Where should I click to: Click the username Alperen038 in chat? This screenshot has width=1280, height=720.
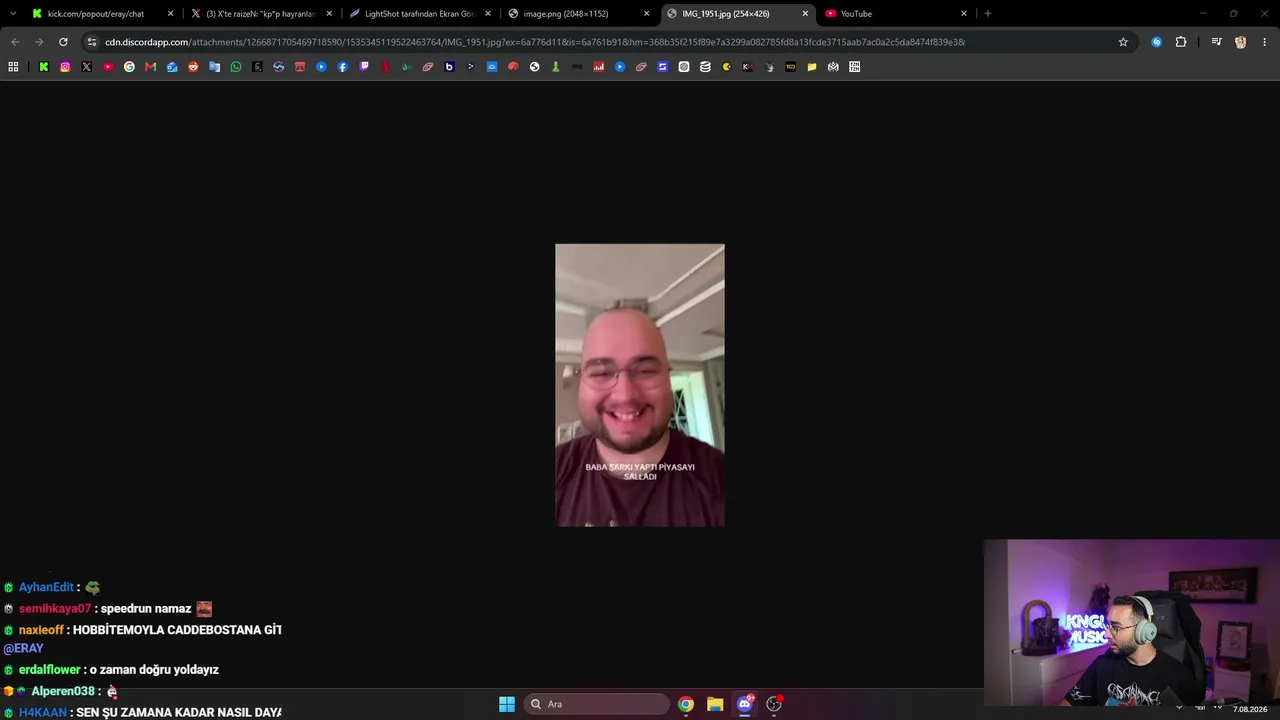point(63,692)
